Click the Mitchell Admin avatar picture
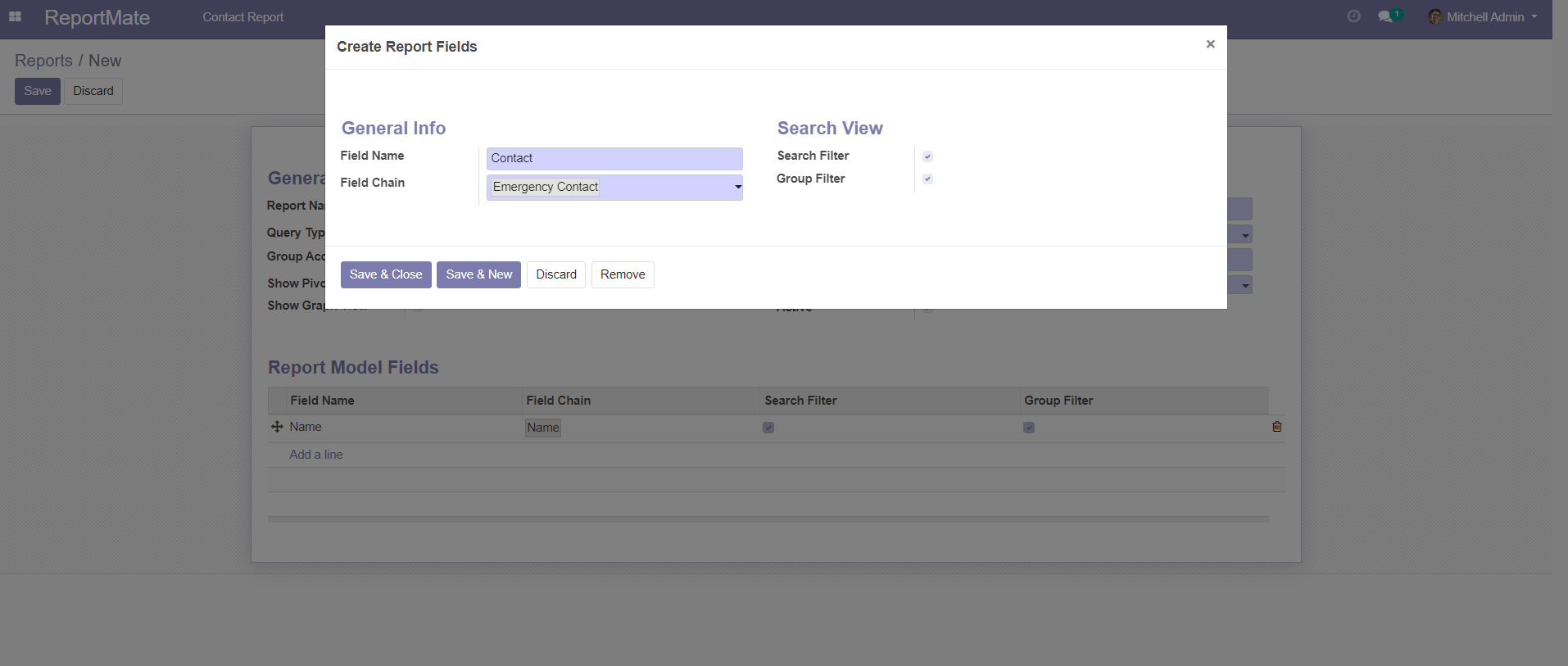 tap(1434, 16)
